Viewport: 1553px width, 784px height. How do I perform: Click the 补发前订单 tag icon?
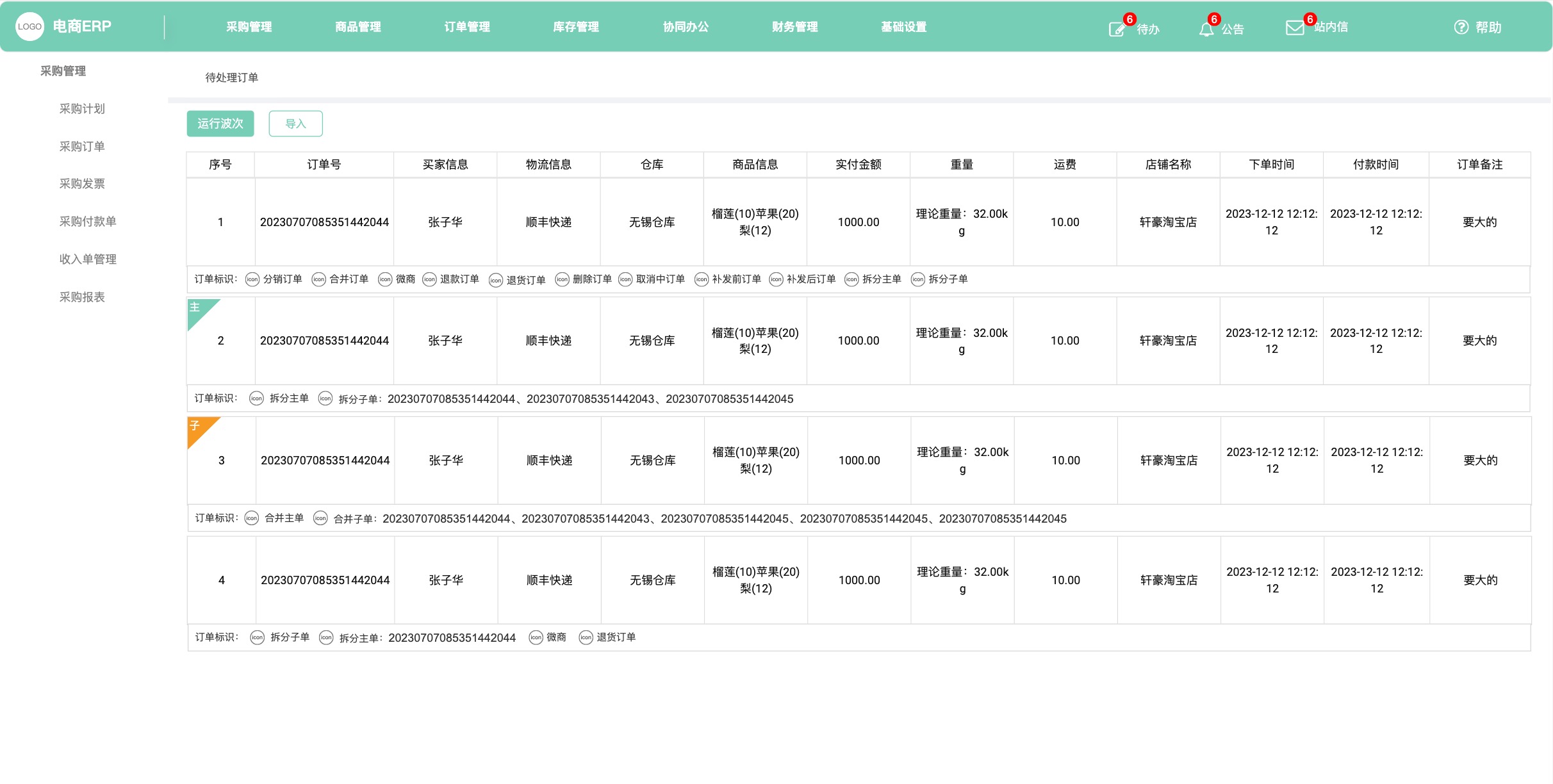click(702, 279)
